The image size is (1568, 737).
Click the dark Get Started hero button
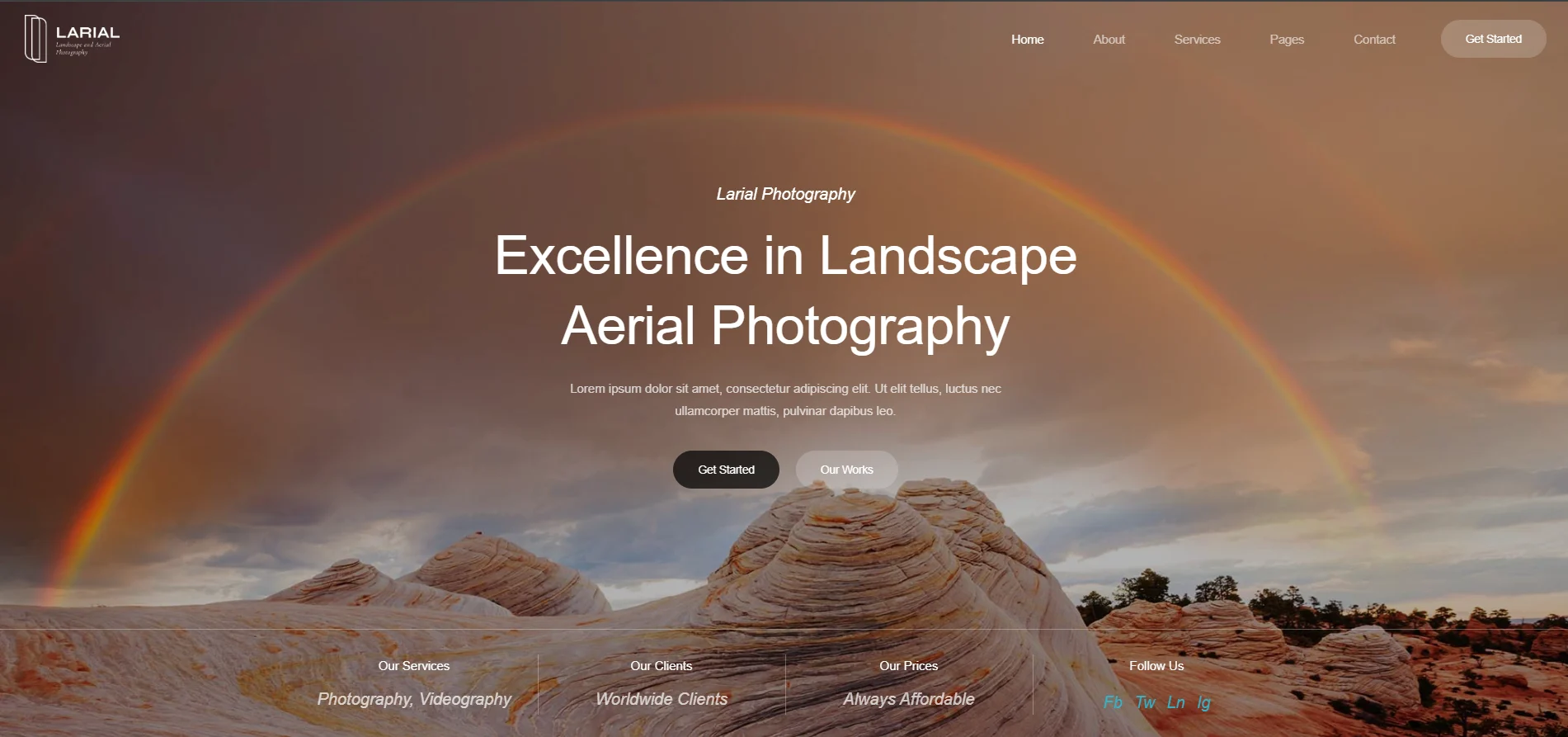click(726, 470)
